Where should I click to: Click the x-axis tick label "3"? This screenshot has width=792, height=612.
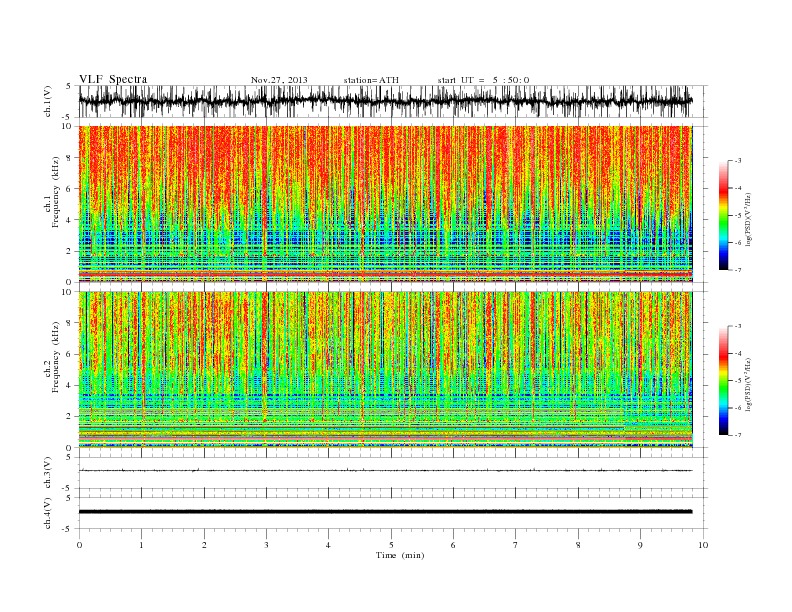[x=266, y=545]
